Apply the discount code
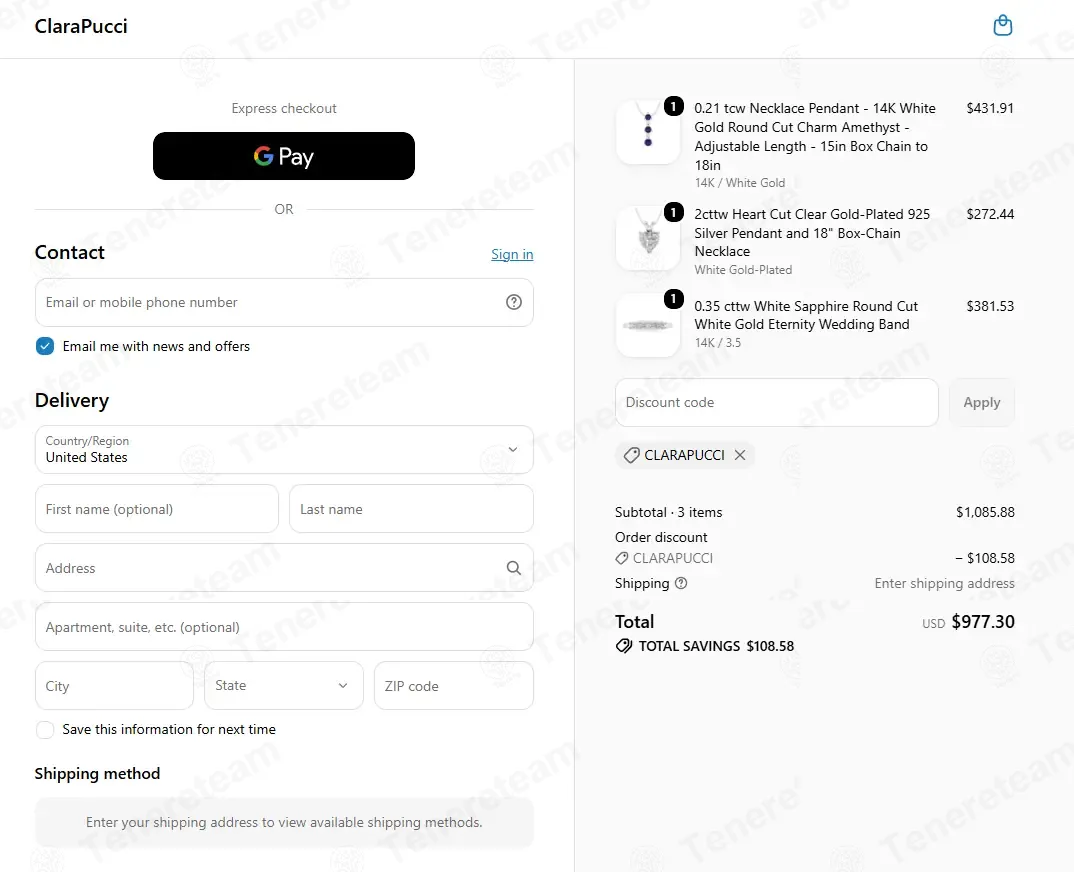1074x872 pixels. point(982,402)
